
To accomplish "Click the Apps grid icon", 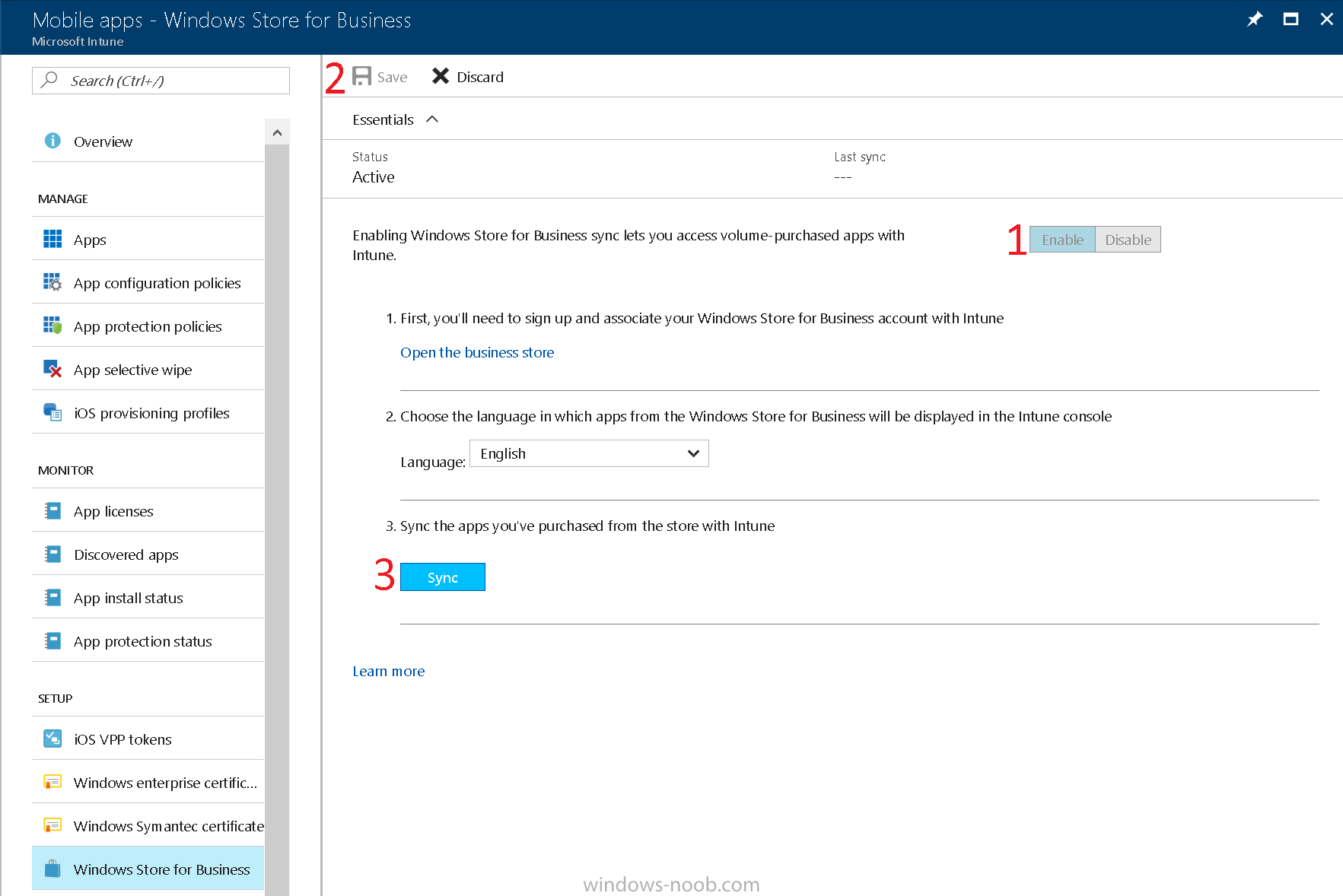I will [x=53, y=239].
